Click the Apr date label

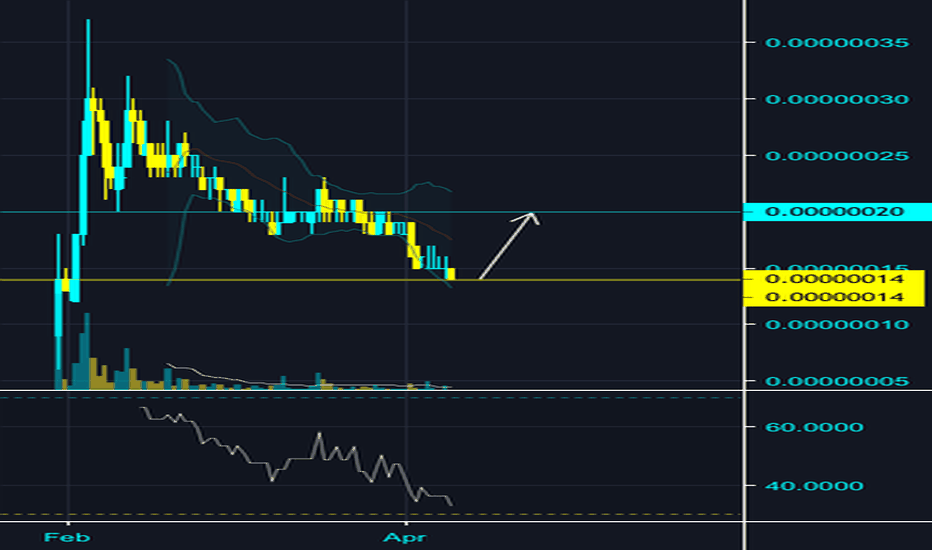coord(405,538)
